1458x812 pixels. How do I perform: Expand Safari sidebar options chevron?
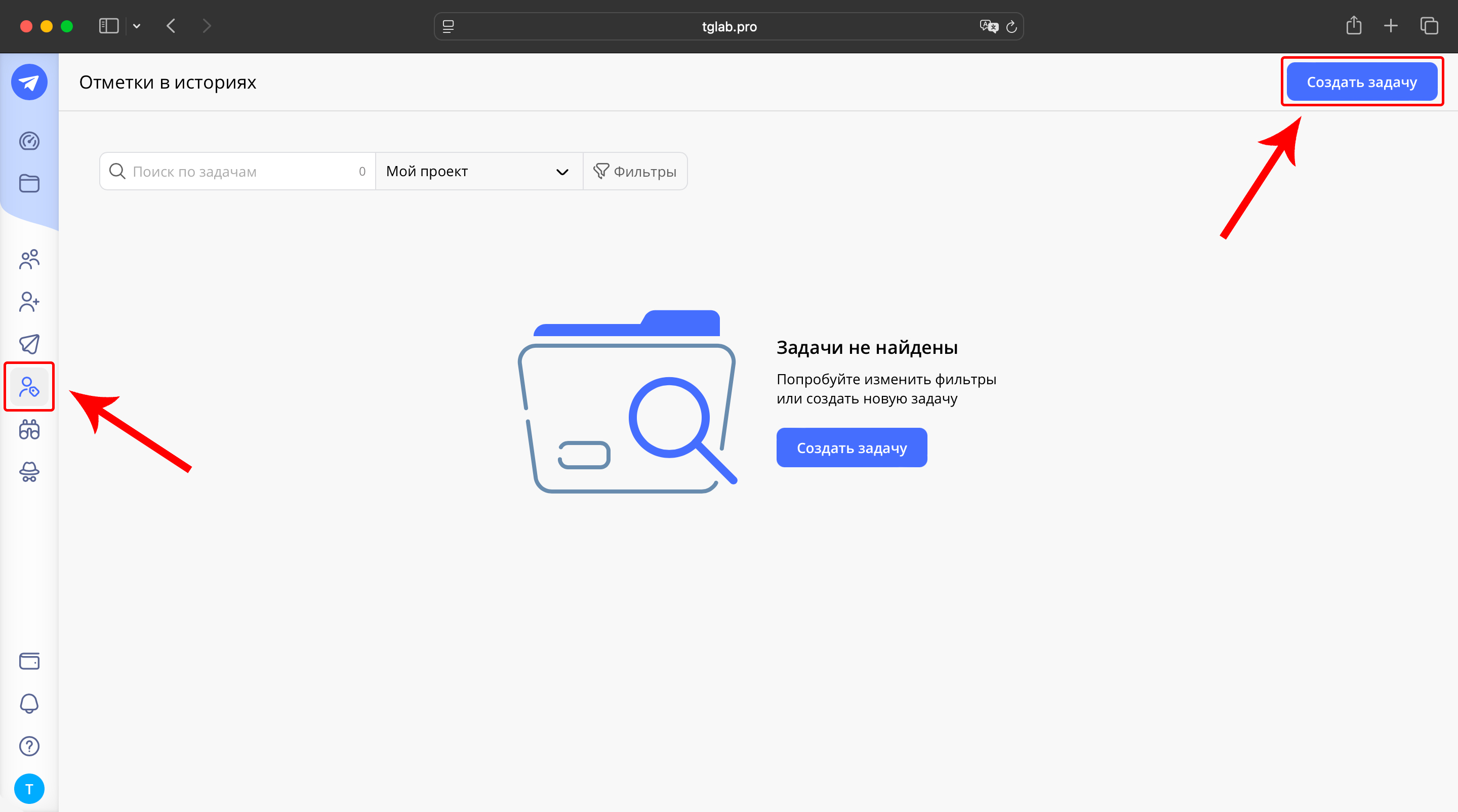(136, 26)
